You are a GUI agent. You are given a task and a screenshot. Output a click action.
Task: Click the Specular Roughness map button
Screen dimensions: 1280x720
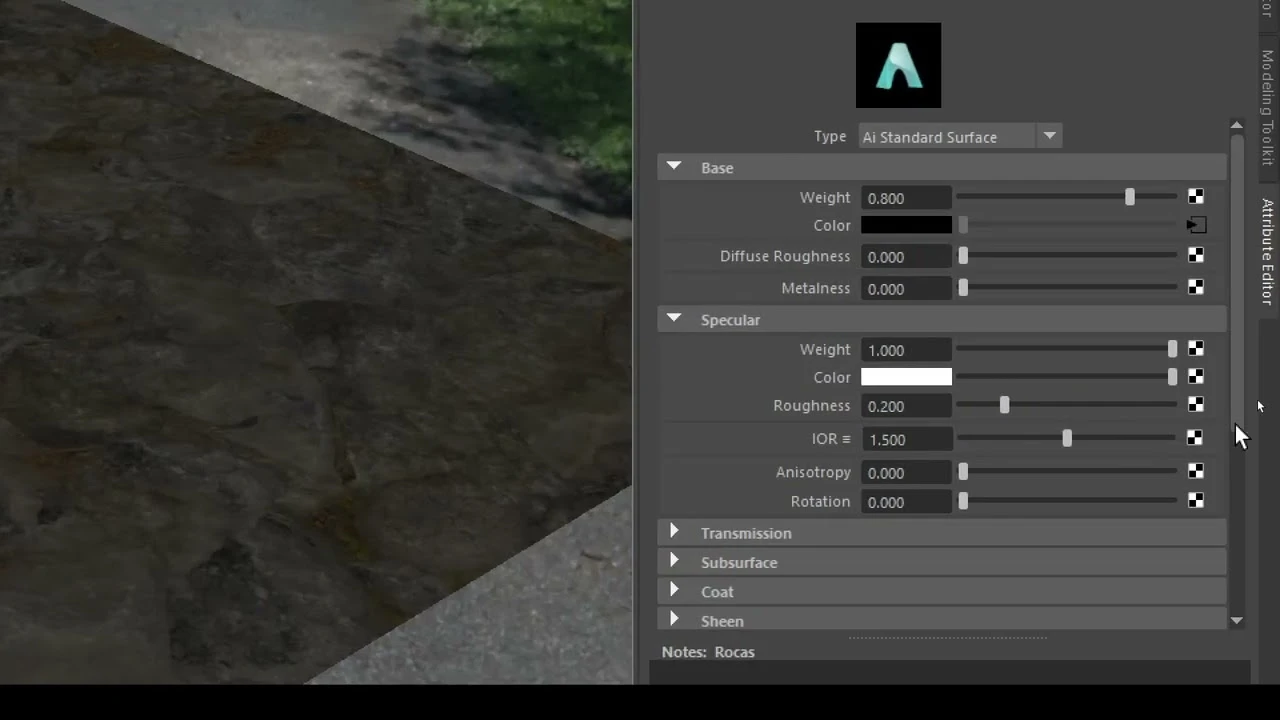tap(1196, 405)
